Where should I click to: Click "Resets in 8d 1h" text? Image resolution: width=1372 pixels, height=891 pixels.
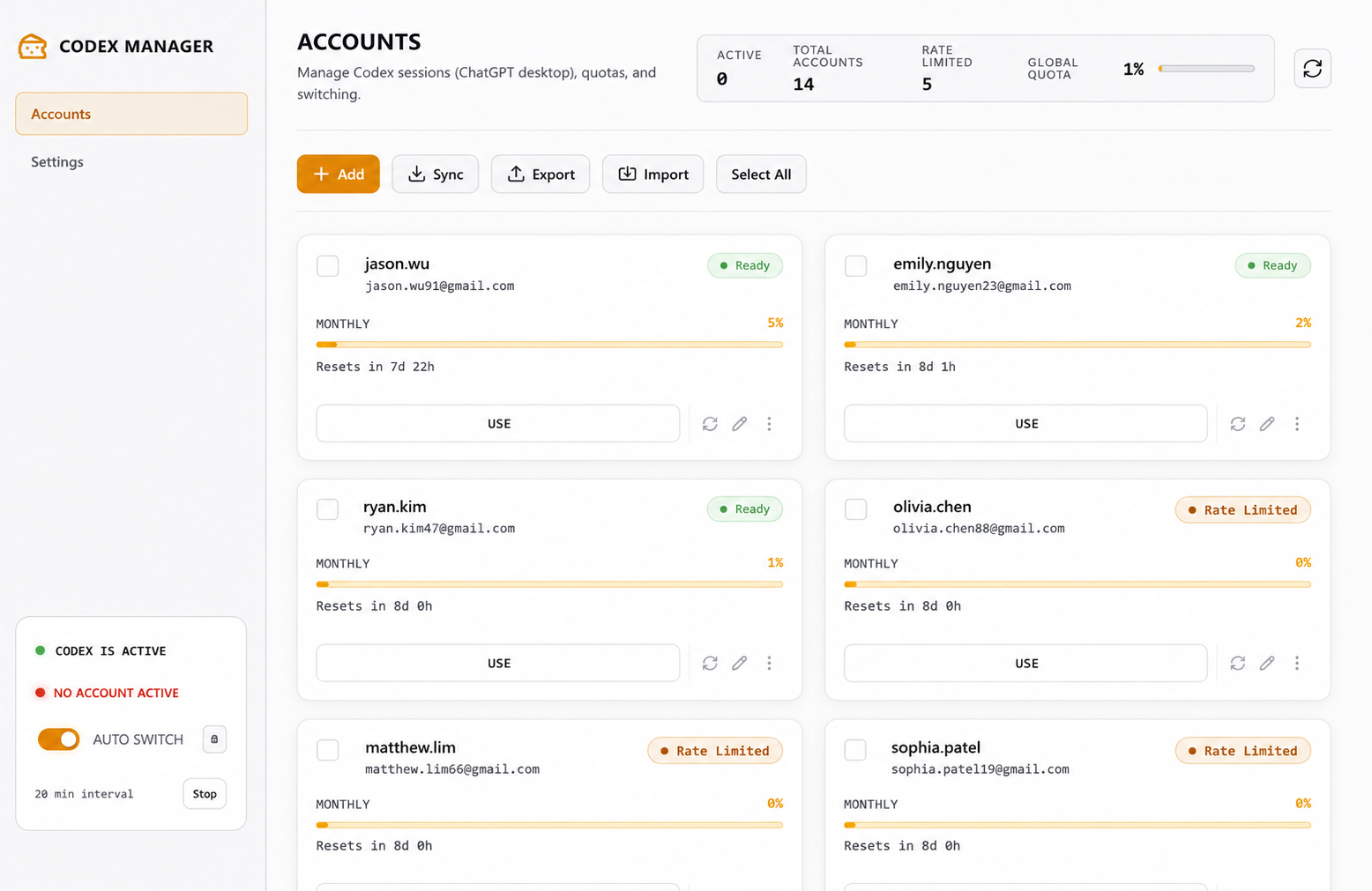point(899,367)
